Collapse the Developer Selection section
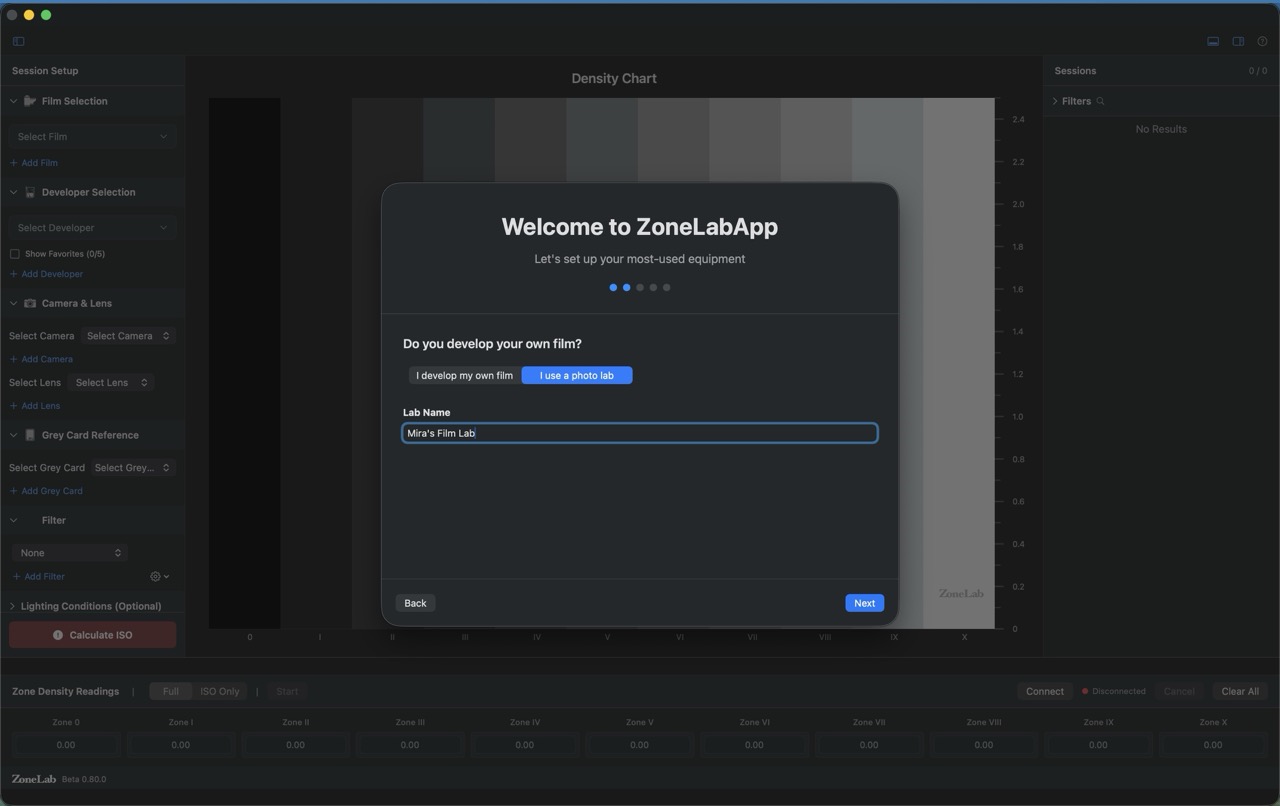The image size is (1280, 806). pyautogui.click(x=14, y=192)
